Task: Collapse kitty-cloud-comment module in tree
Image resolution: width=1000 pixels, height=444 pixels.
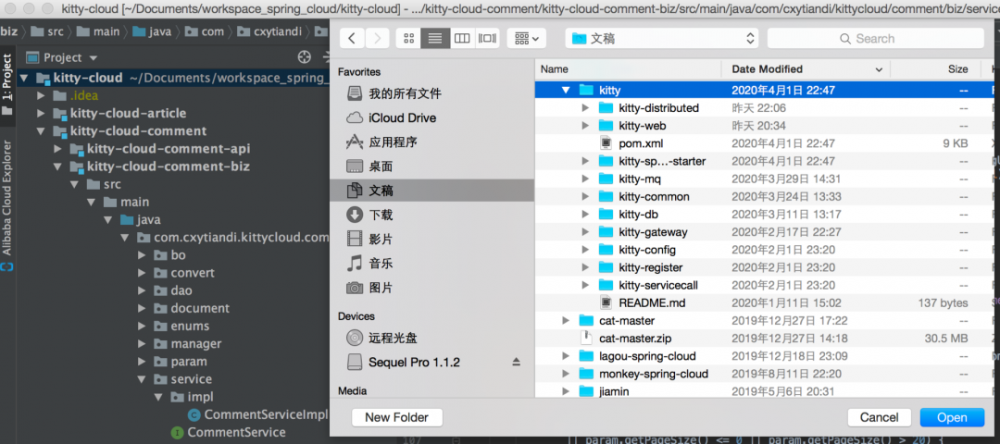Action: [x=41, y=131]
